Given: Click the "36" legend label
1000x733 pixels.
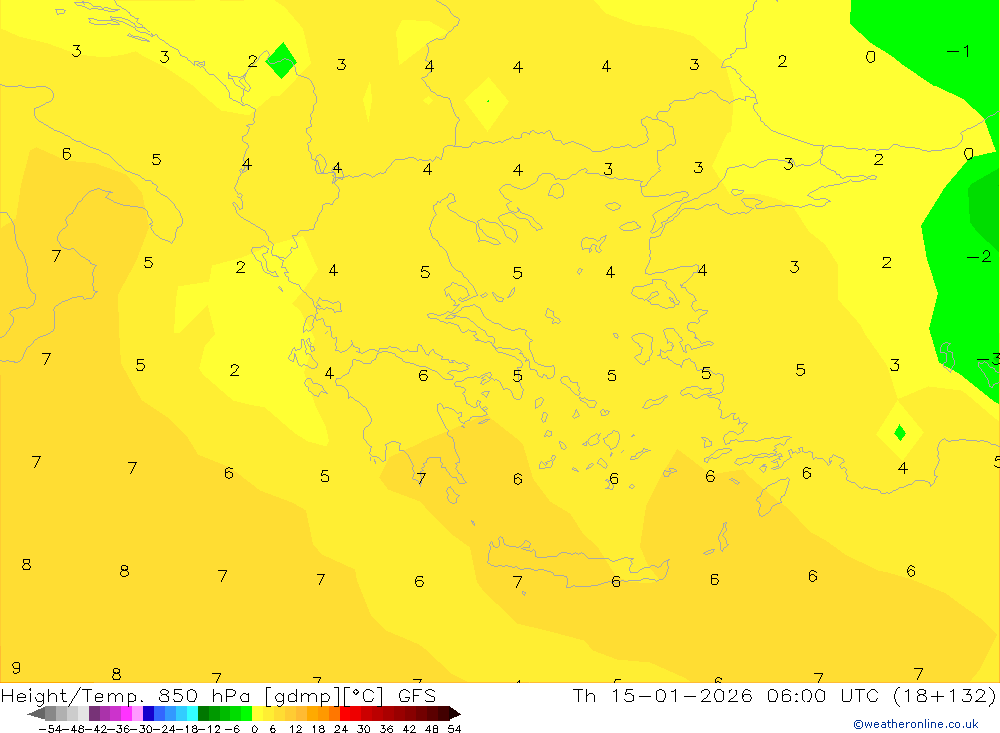Looking at the screenshot, I should click(386, 729).
